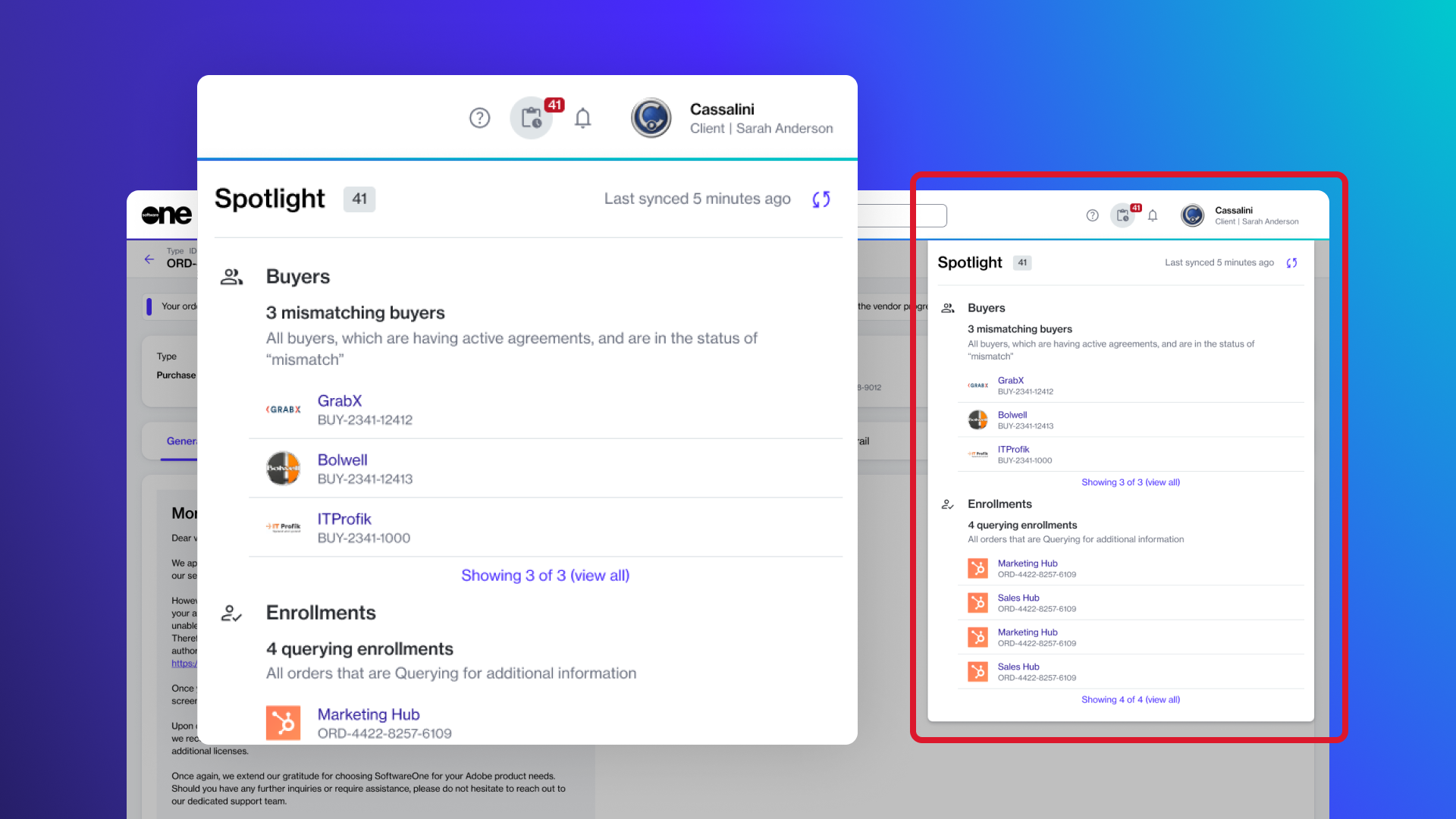Click Showing 3 of 3 view all in large panel

[x=545, y=576]
